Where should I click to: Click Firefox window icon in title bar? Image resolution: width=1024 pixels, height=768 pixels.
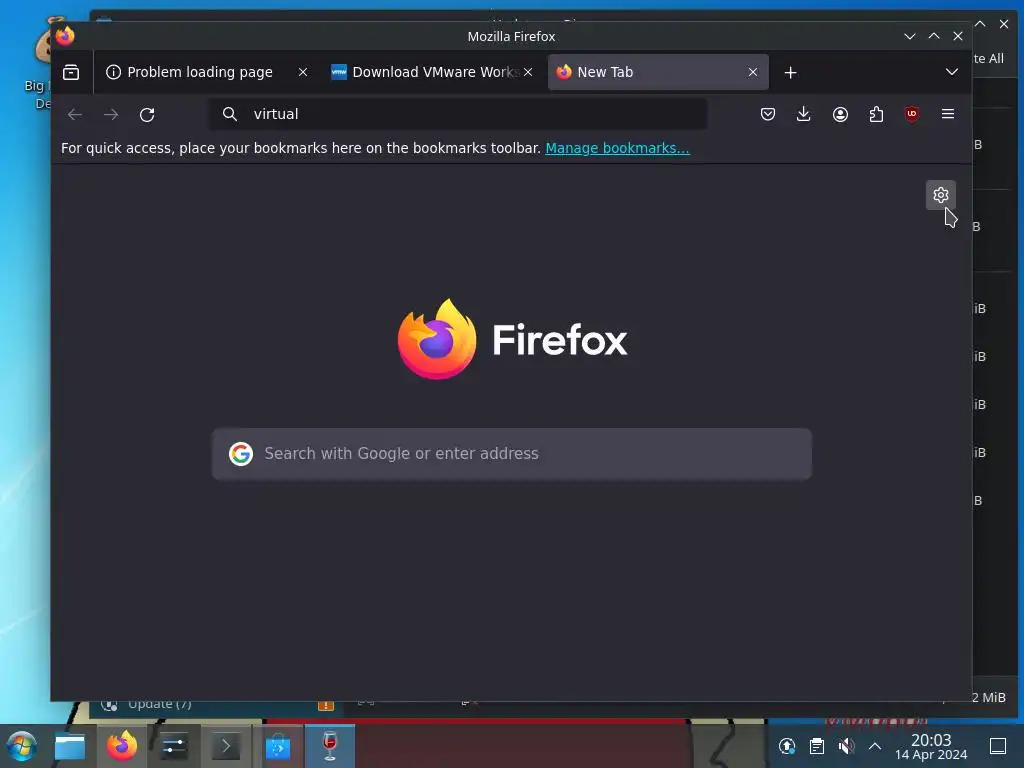(x=65, y=36)
